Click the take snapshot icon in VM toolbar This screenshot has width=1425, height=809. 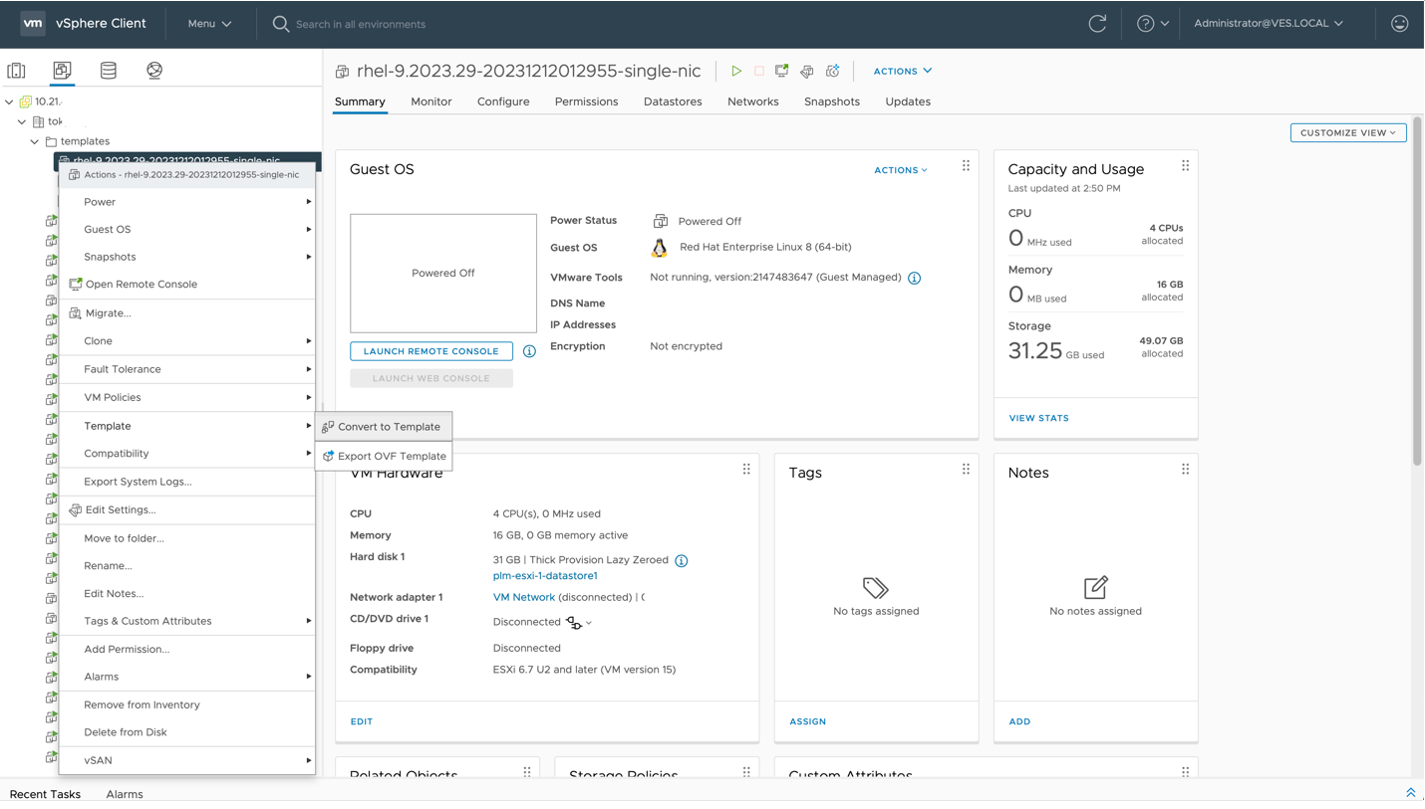tap(832, 71)
